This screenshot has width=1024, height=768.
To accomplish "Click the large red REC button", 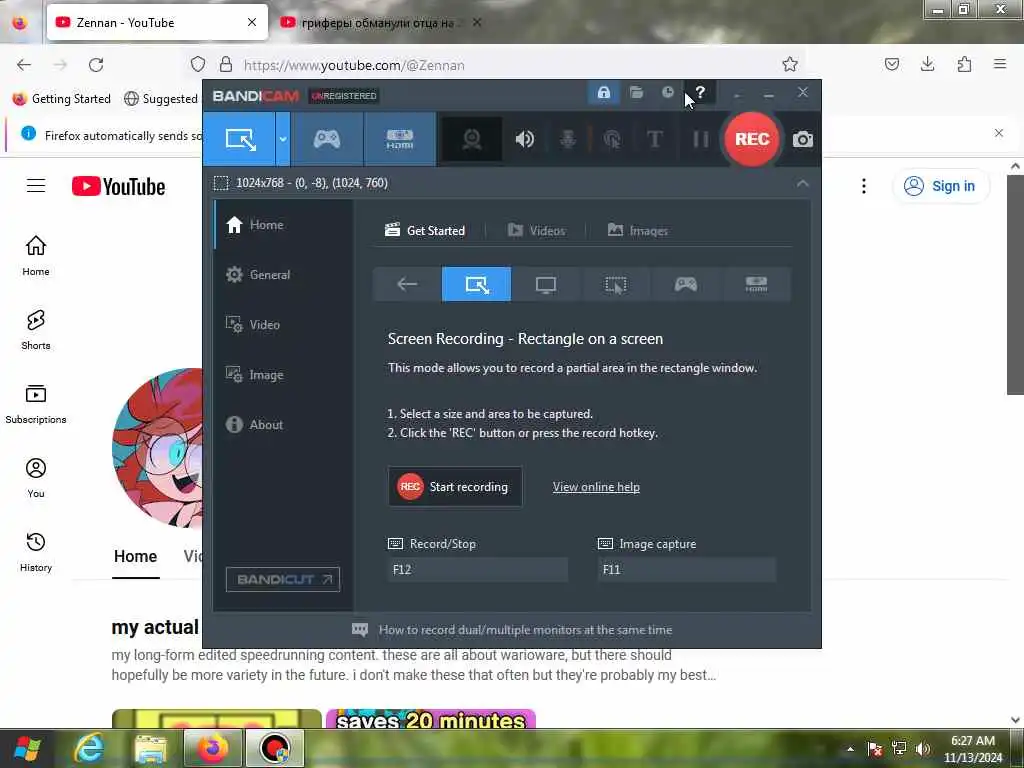I will (752, 139).
